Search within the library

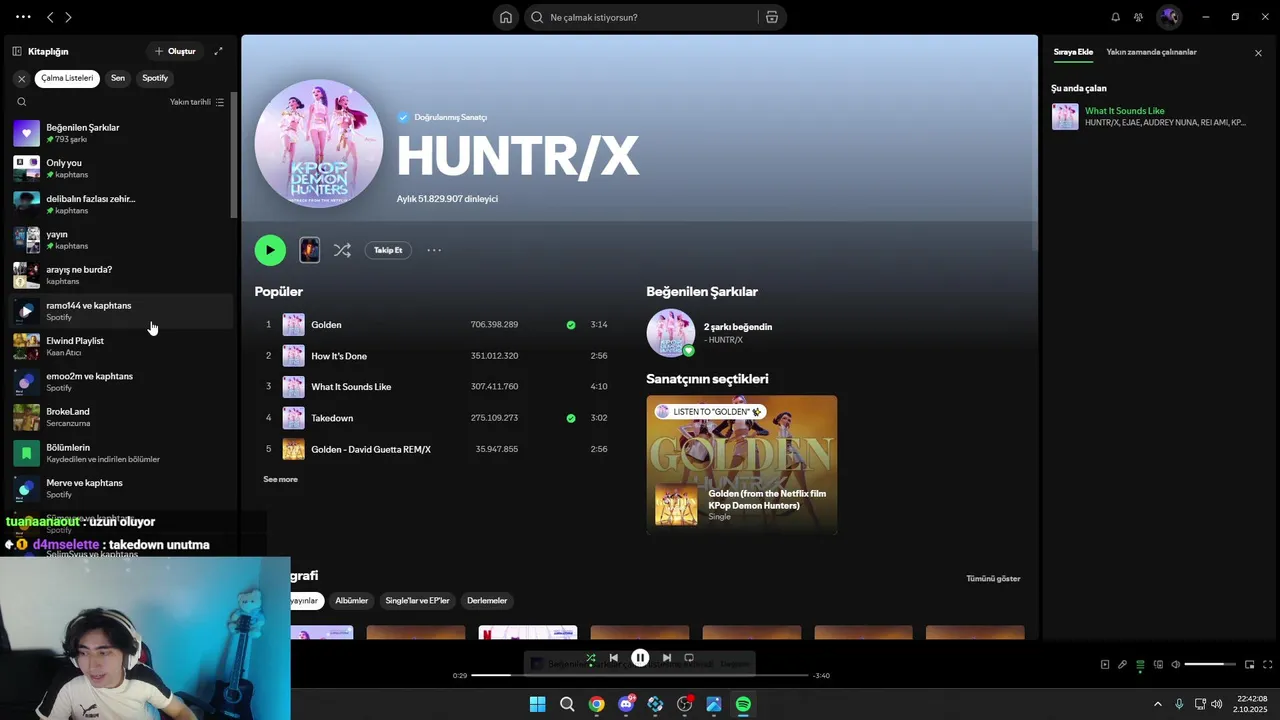22,102
